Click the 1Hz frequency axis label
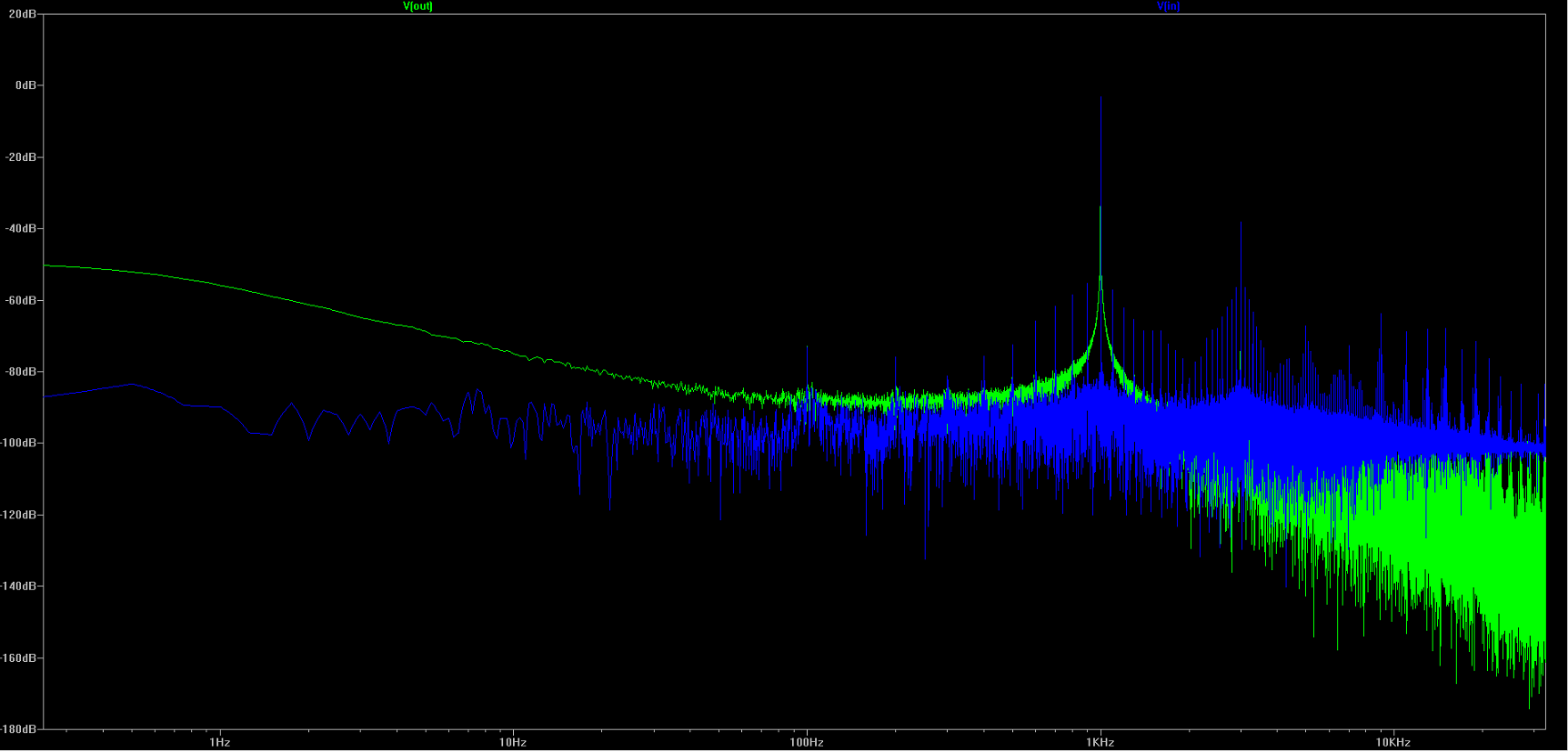Image resolution: width=1568 pixels, height=752 pixels. point(220,743)
